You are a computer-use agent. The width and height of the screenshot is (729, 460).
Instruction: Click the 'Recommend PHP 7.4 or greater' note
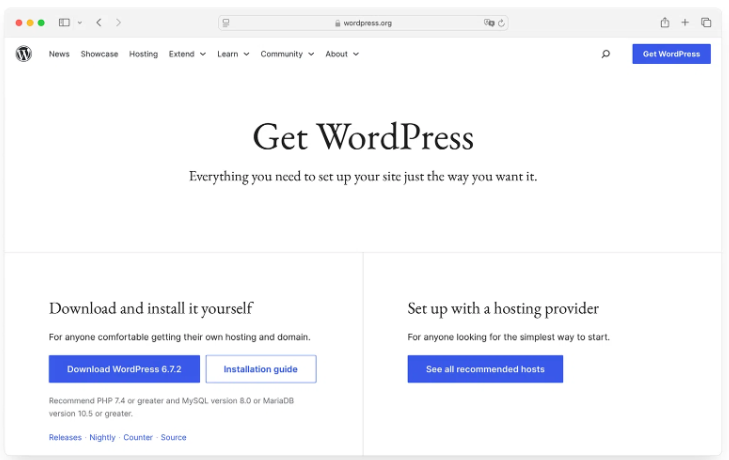[172, 407]
